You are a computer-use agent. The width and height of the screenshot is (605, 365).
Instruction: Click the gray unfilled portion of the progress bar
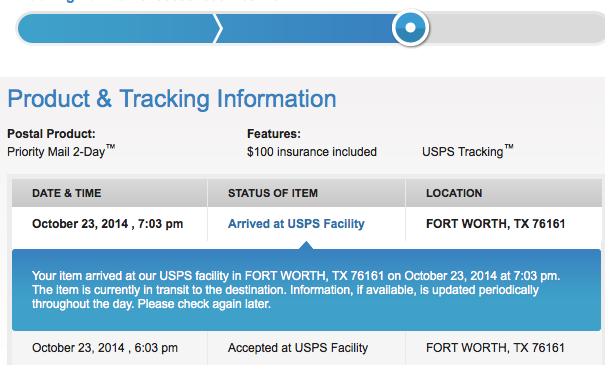517,28
